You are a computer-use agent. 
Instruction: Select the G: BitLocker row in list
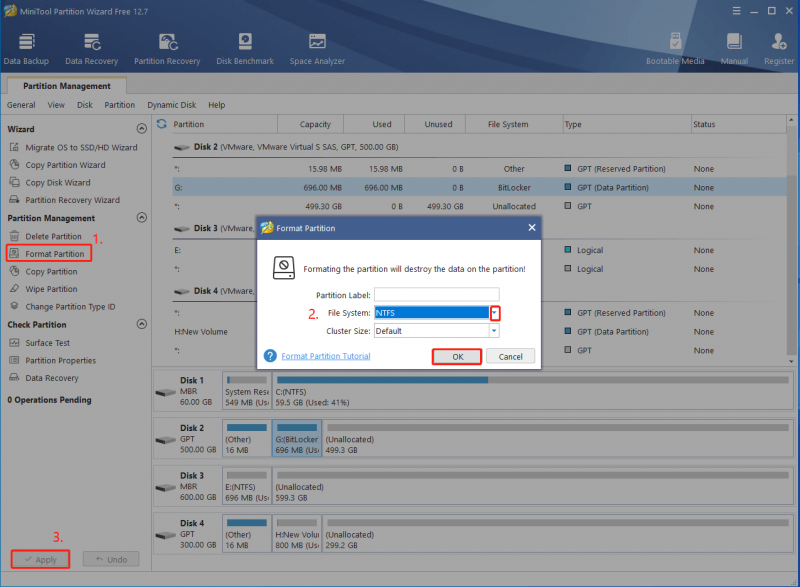[480, 188]
